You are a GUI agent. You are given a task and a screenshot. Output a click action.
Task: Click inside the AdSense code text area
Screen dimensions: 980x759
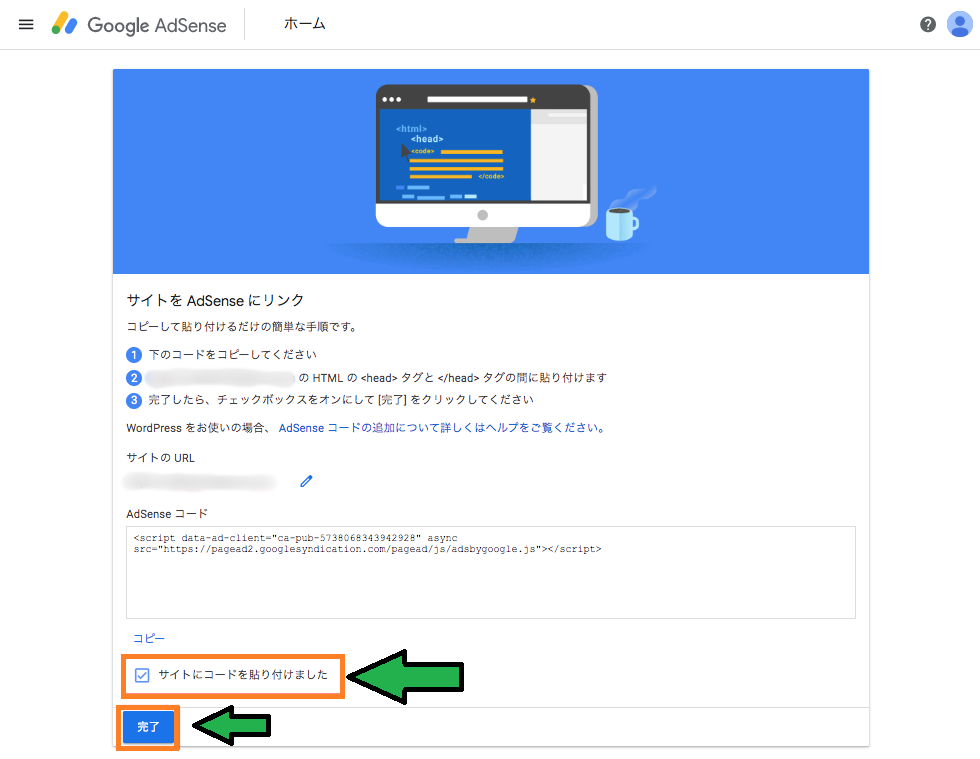491,572
